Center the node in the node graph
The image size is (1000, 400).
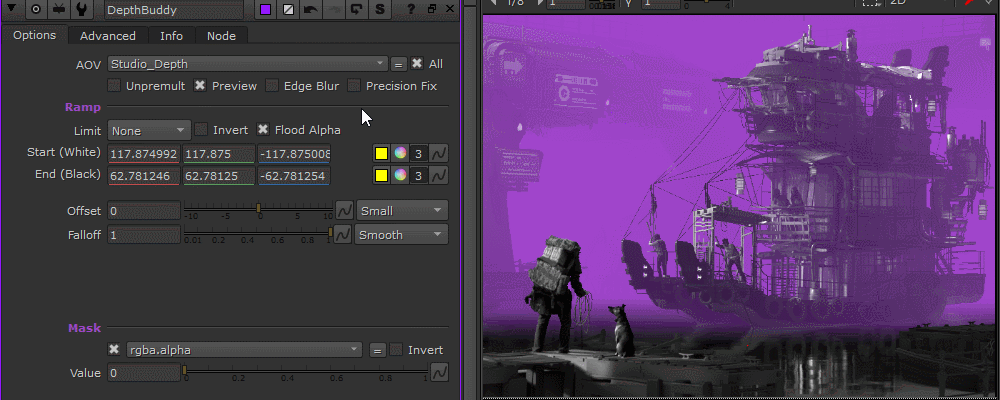35,9
